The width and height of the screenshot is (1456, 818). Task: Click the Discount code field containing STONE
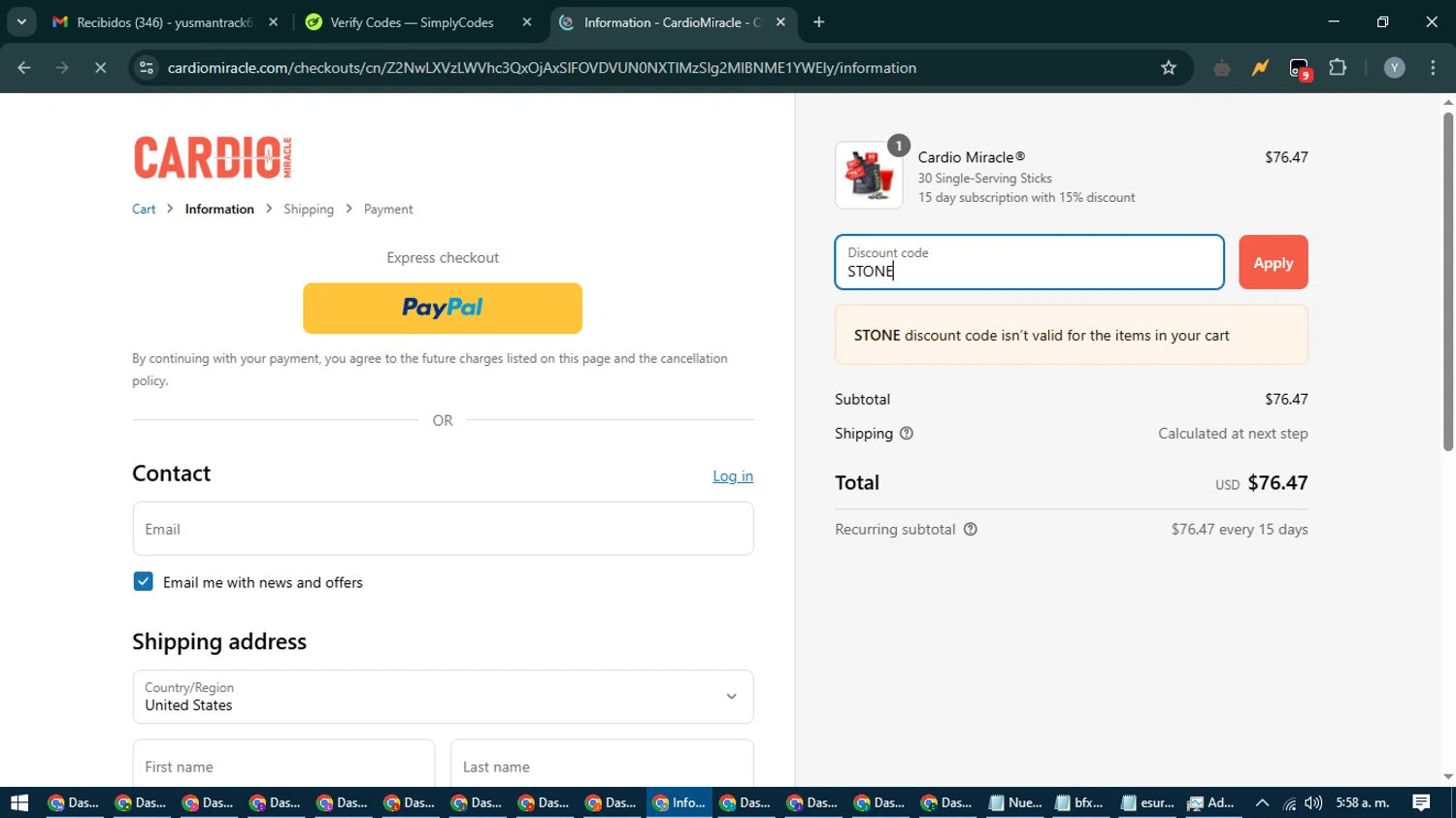1029,262
